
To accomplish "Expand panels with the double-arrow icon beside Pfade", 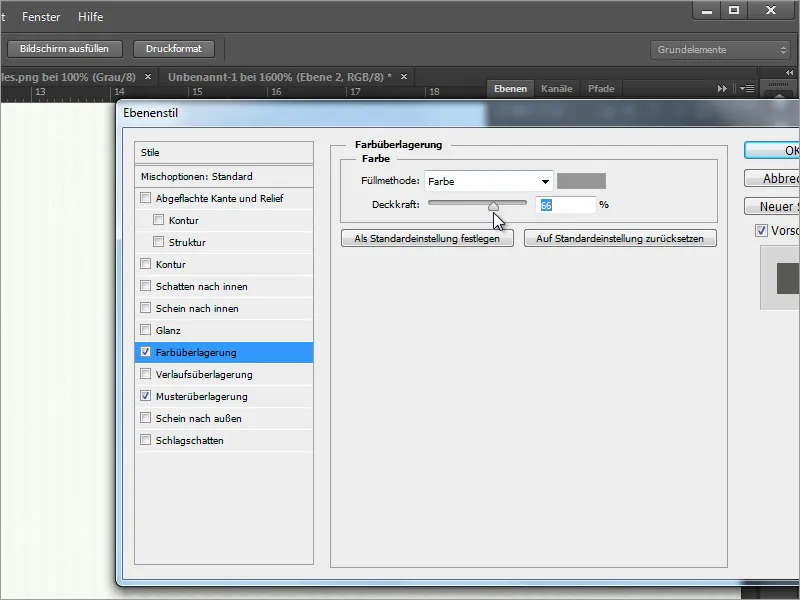I will click(x=722, y=89).
